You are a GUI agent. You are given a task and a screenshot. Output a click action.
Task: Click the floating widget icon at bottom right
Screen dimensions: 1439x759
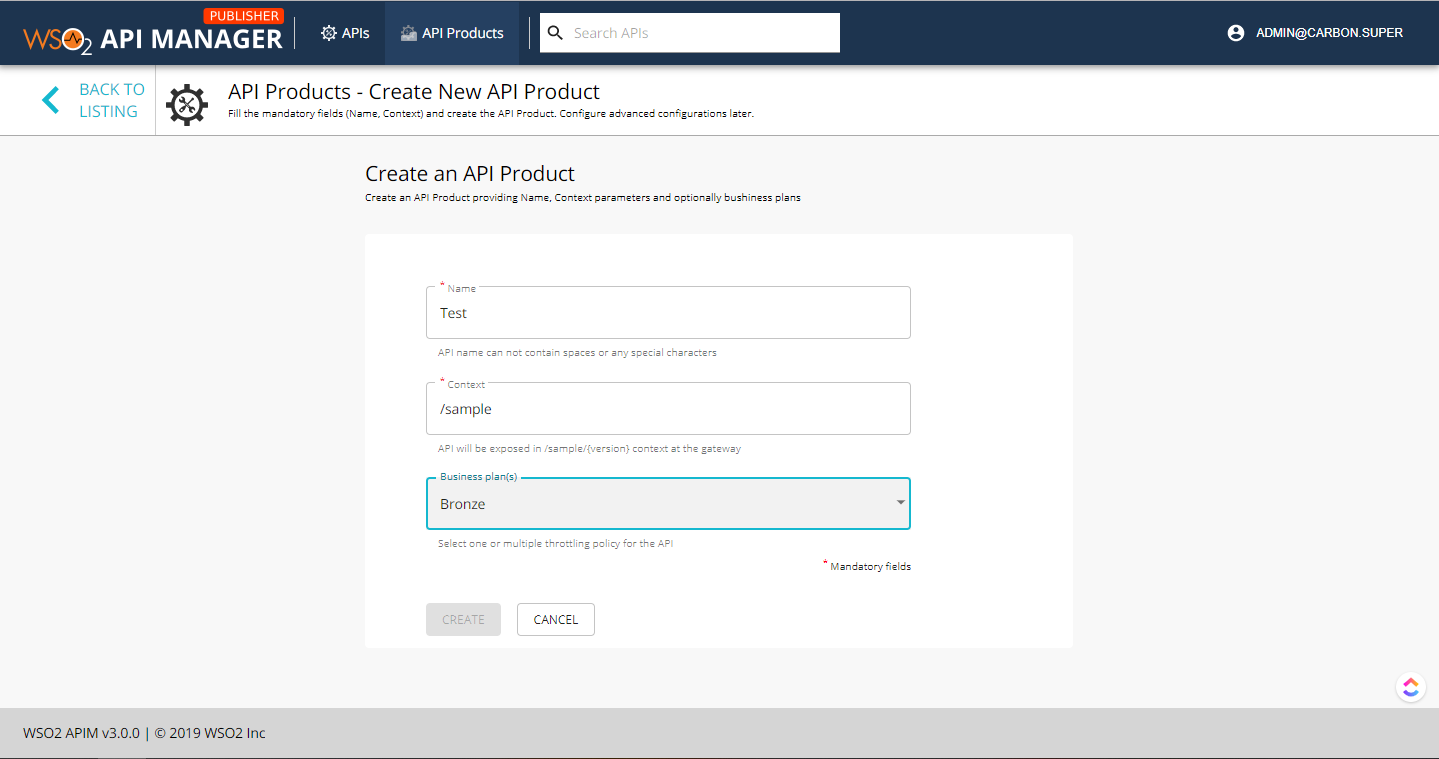click(1410, 687)
